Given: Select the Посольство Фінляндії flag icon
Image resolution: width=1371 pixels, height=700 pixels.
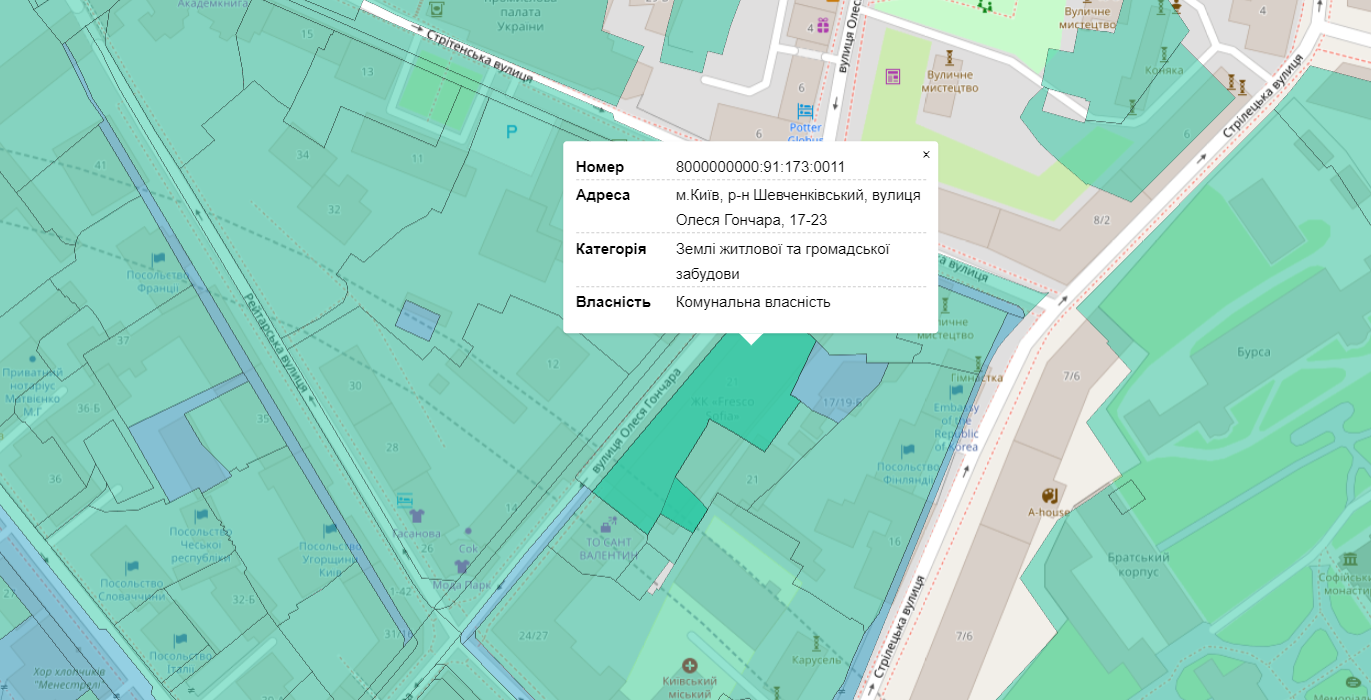Looking at the screenshot, I should (x=907, y=451).
